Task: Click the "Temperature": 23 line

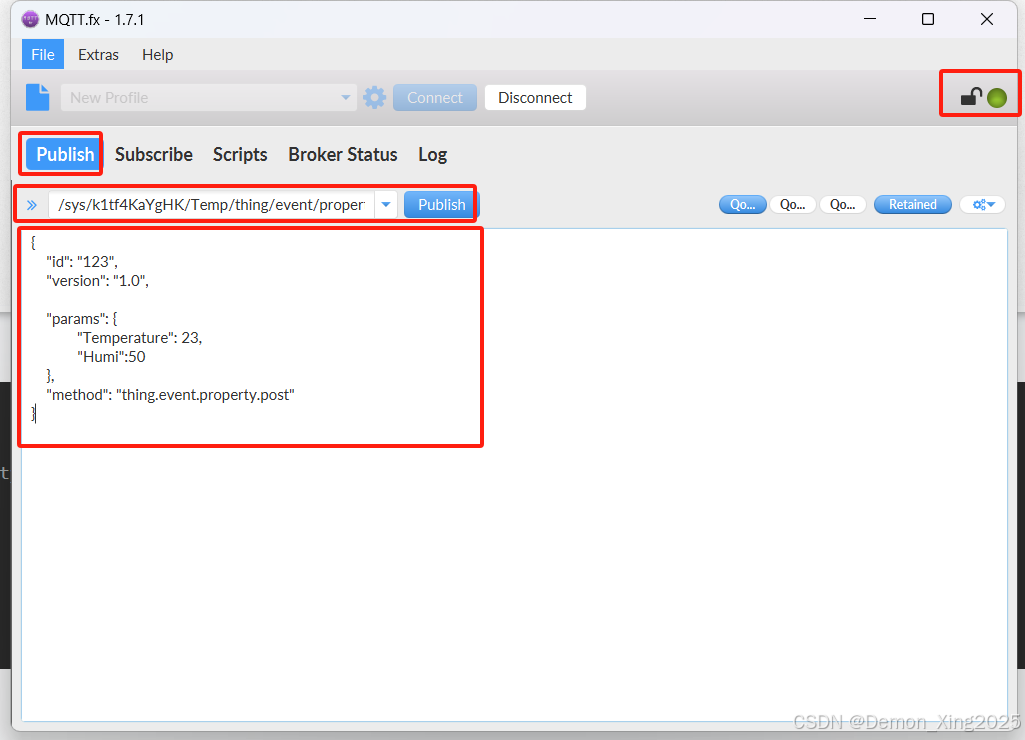Action: [x=140, y=337]
